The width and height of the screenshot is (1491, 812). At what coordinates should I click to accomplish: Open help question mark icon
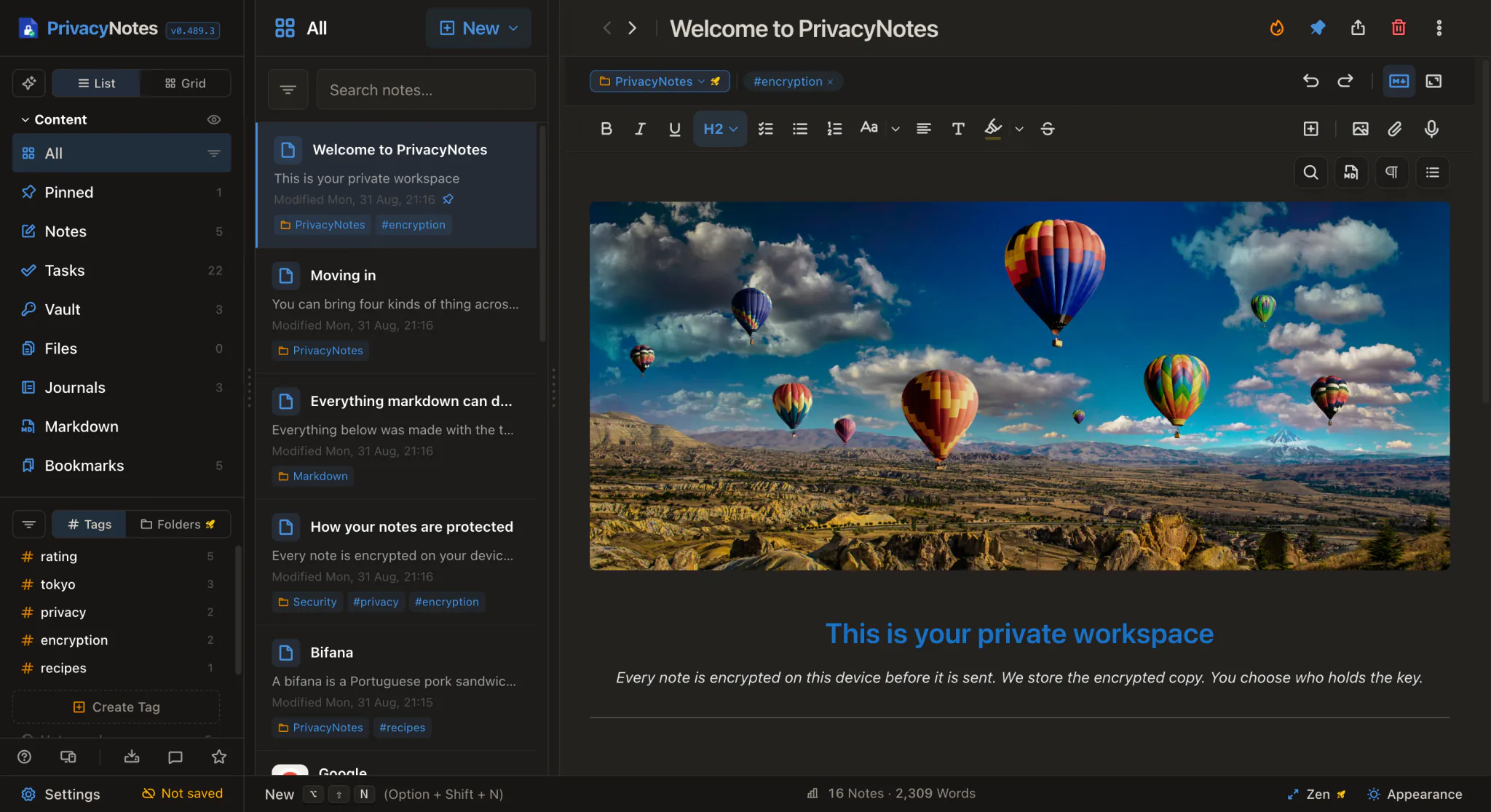pyautogui.click(x=24, y=757)
